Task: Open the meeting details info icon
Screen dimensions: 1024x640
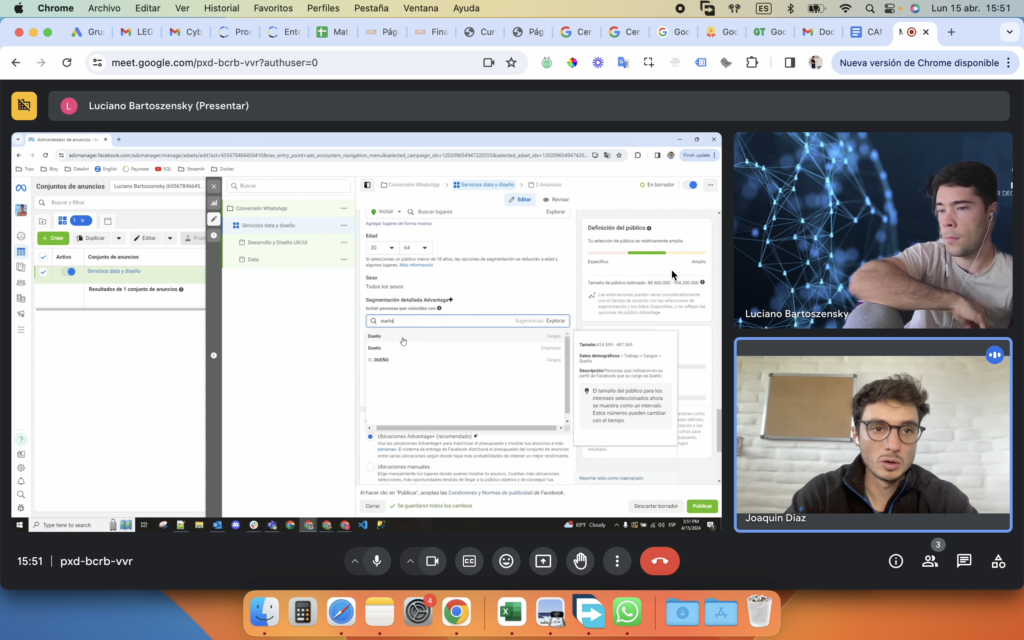Action: [x=896, y=561]
